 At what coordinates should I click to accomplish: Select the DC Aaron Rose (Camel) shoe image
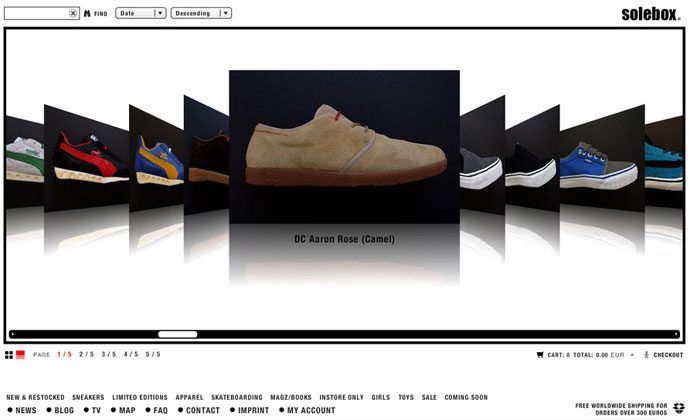(x=345, y=147)
